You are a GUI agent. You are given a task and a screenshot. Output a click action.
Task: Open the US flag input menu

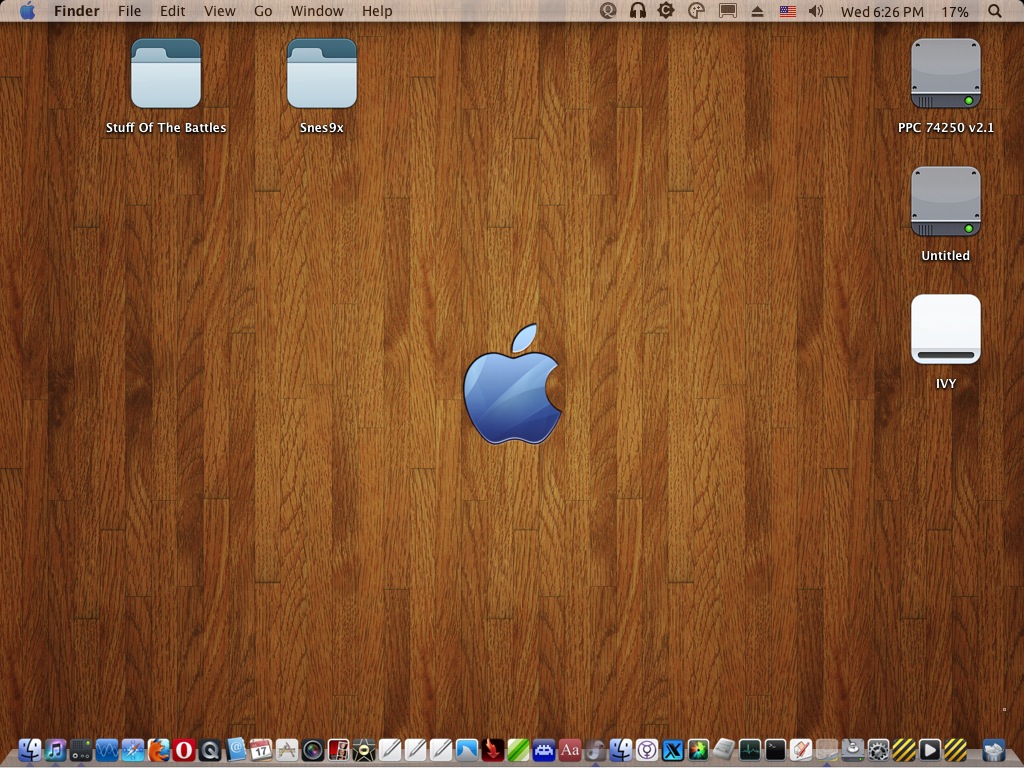[x=788, y=11]
